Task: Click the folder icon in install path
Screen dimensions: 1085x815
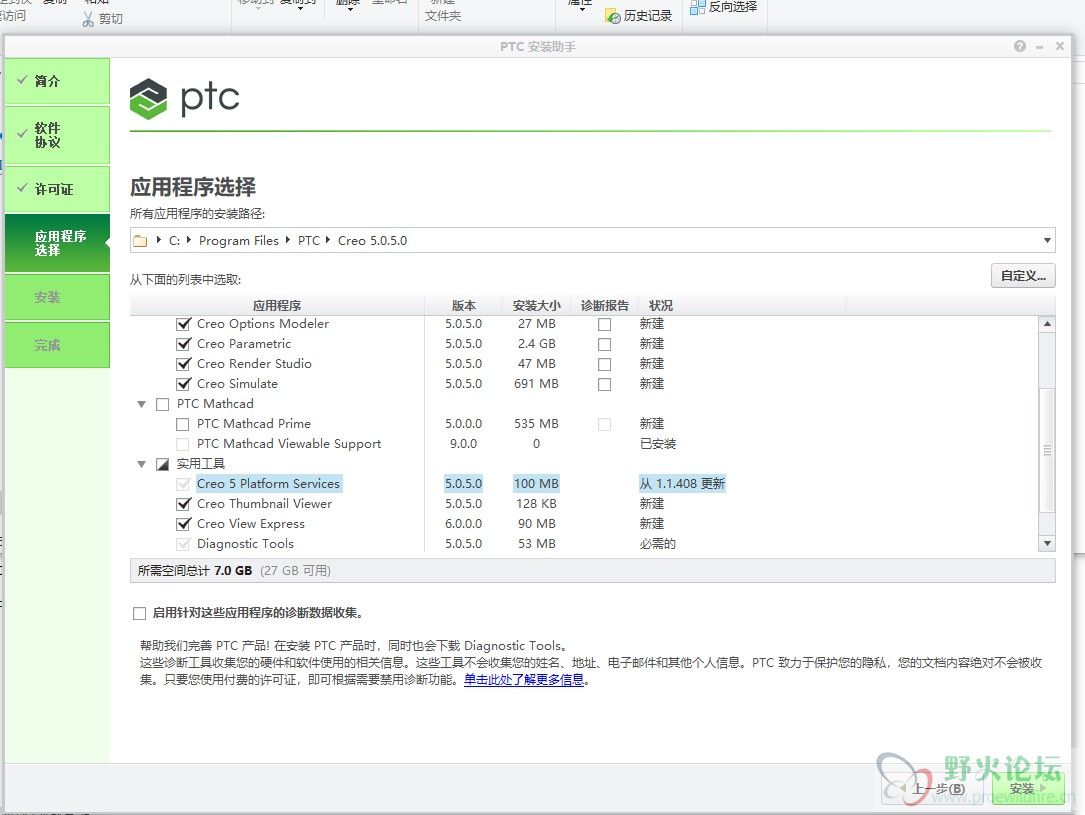Action: [140, 241]
